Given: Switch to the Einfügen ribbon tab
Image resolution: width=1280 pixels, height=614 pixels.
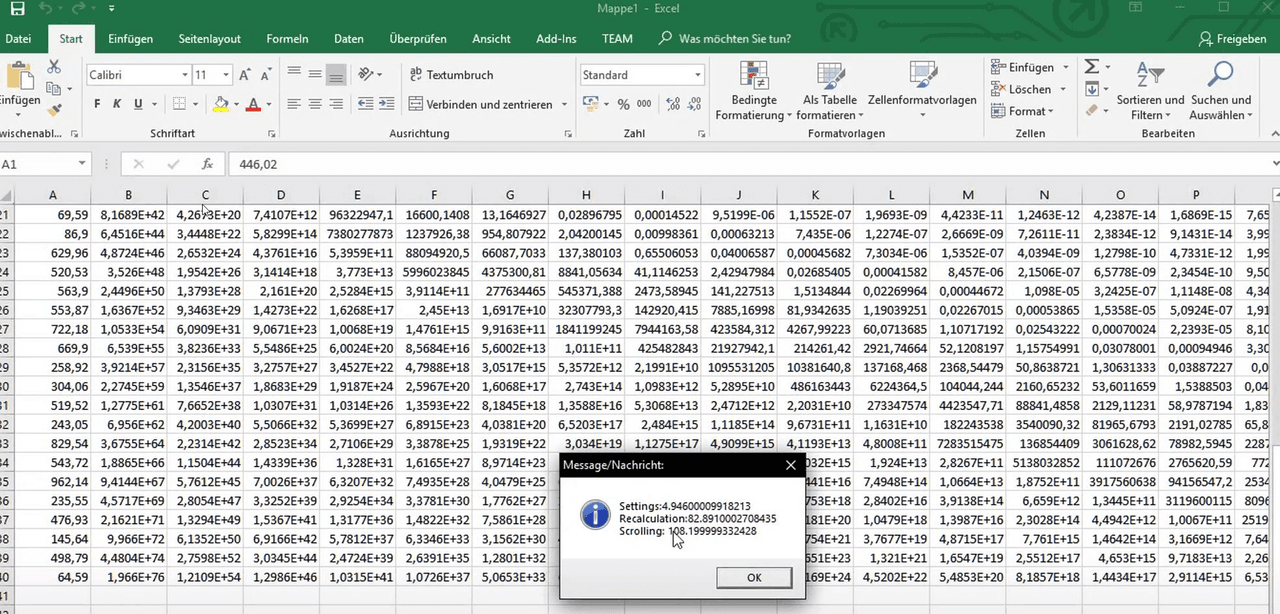Looking at the screenshot, I should pyautogui.click(x=130, y=39).
